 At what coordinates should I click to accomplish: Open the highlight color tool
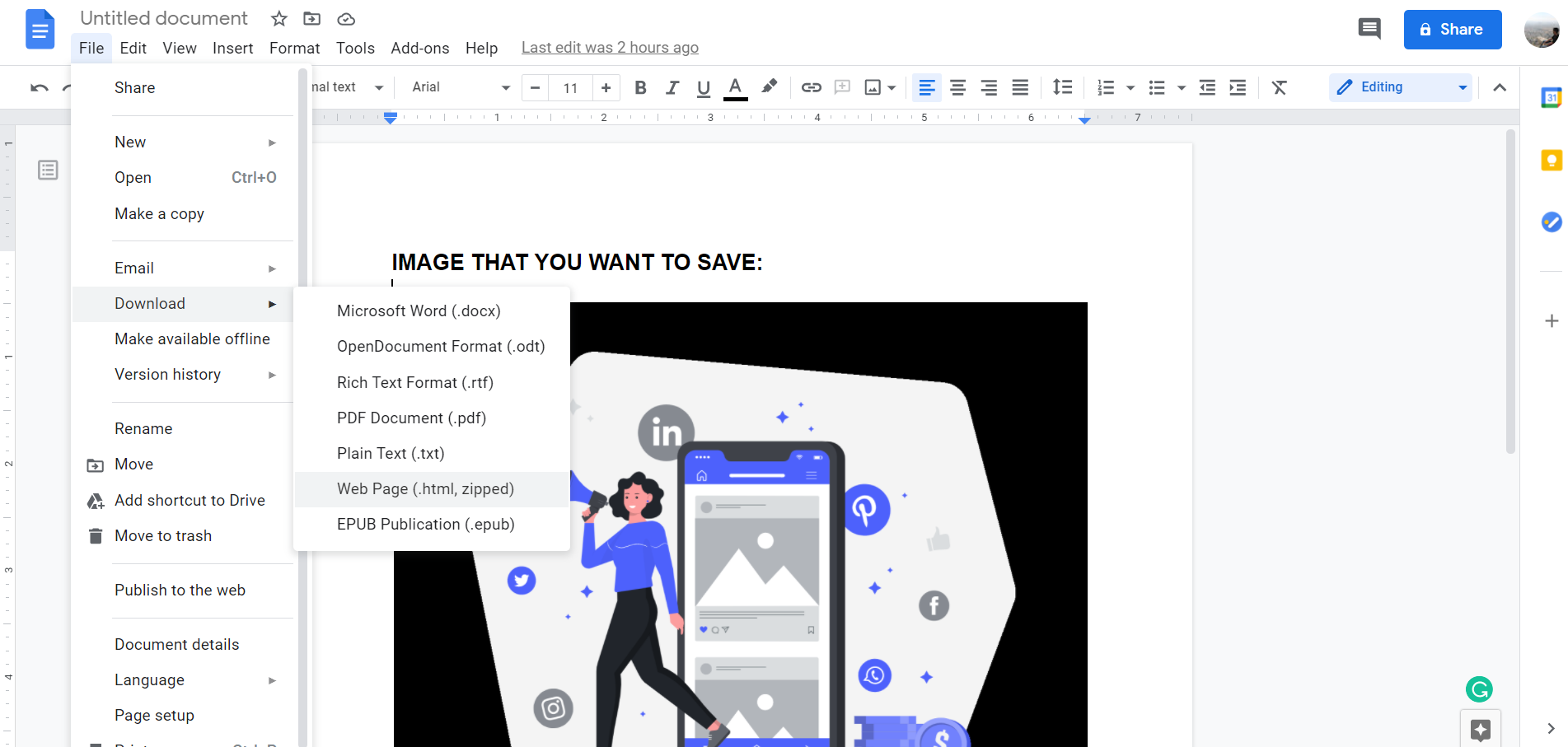pos(769,86)
